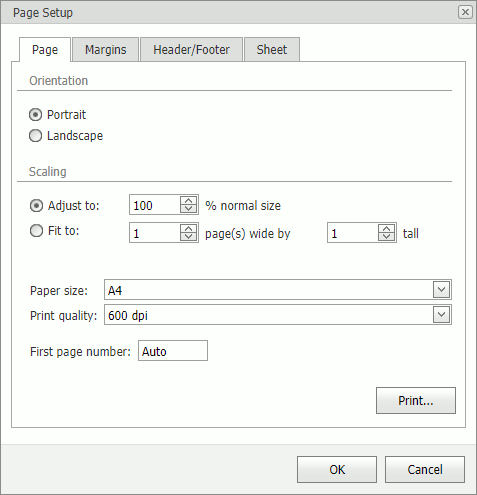Image resolution: width=477 pixels, height=495 pixels.
Task: Click the Cancel button
Action: click(x=425, y=469)
